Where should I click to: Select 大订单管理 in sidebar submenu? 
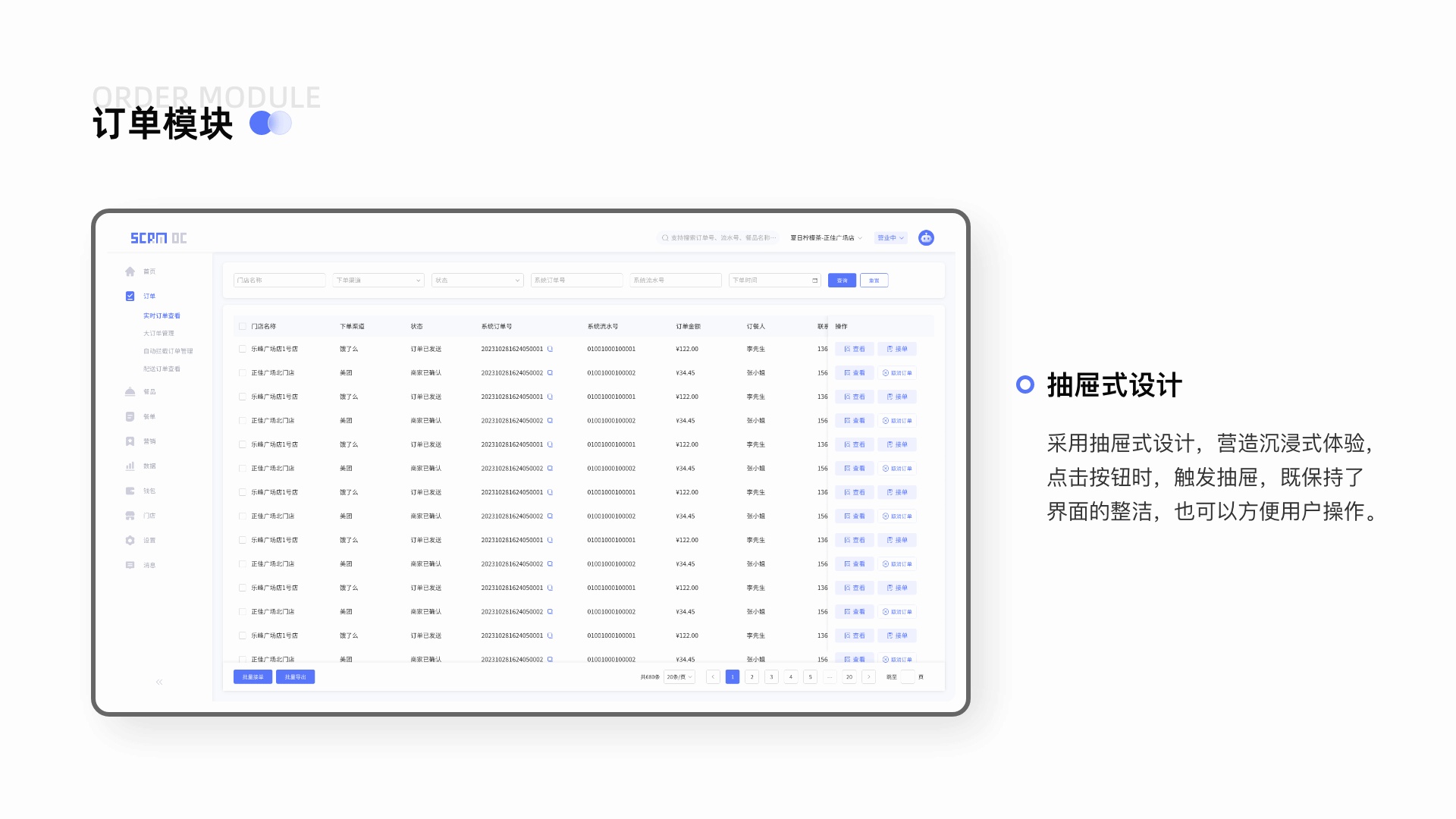tap(158, 334)
